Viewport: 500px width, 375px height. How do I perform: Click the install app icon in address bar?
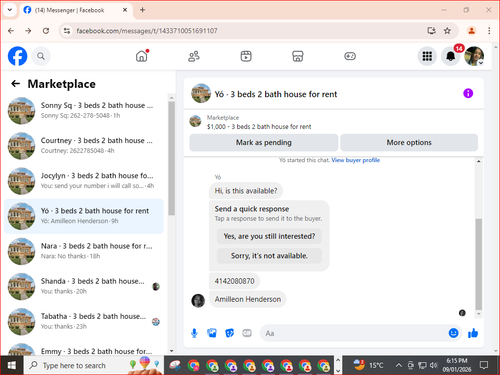click(x=431, y=31)
